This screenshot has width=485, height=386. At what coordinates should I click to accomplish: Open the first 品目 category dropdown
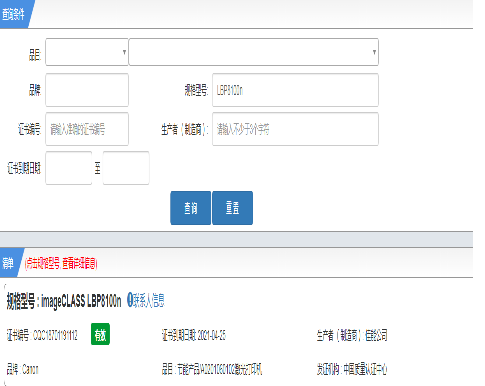(87, 52)
